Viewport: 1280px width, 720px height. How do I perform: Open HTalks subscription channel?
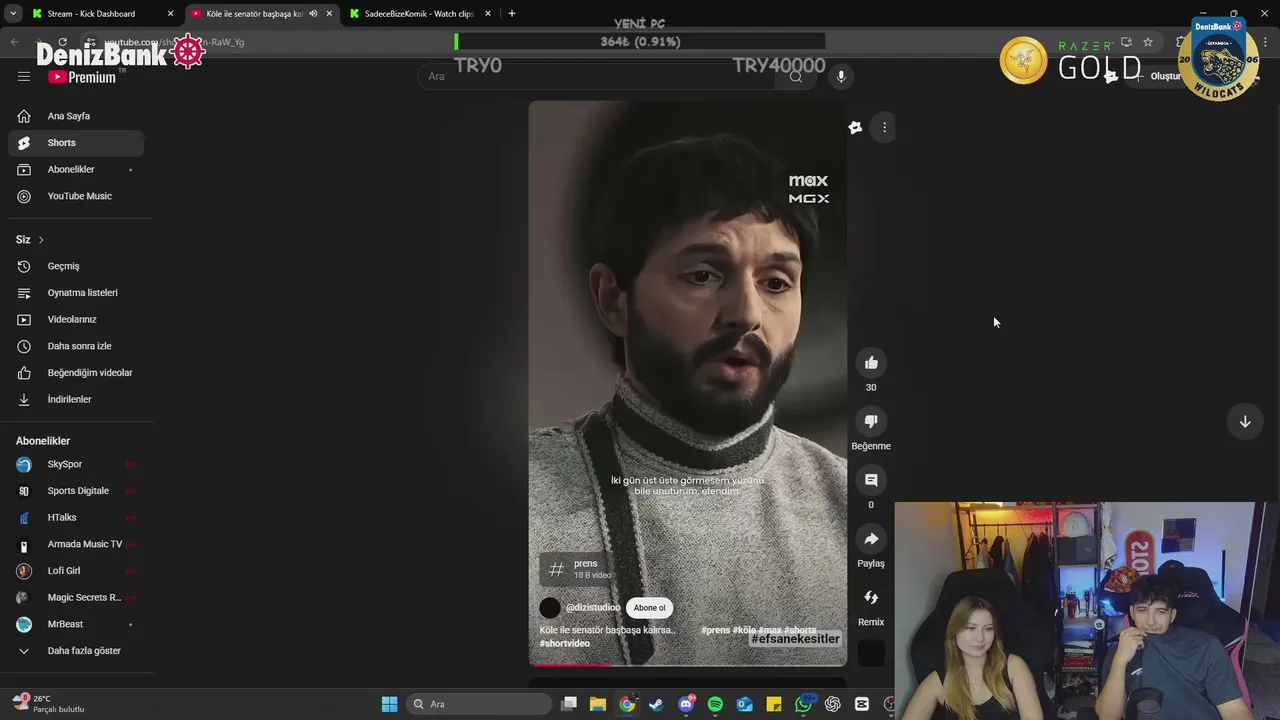coord(76,517)
